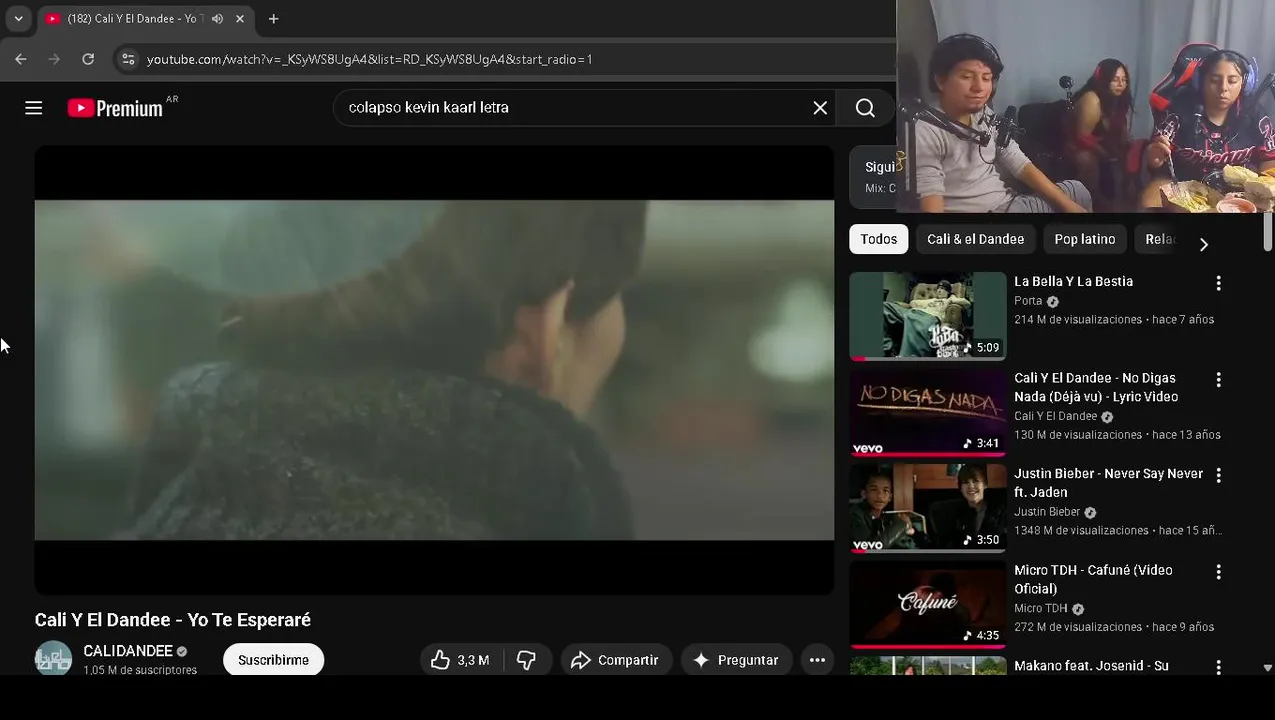Select the Pop latino chip
The image size is (1275, 720).
pos(1084,239)
